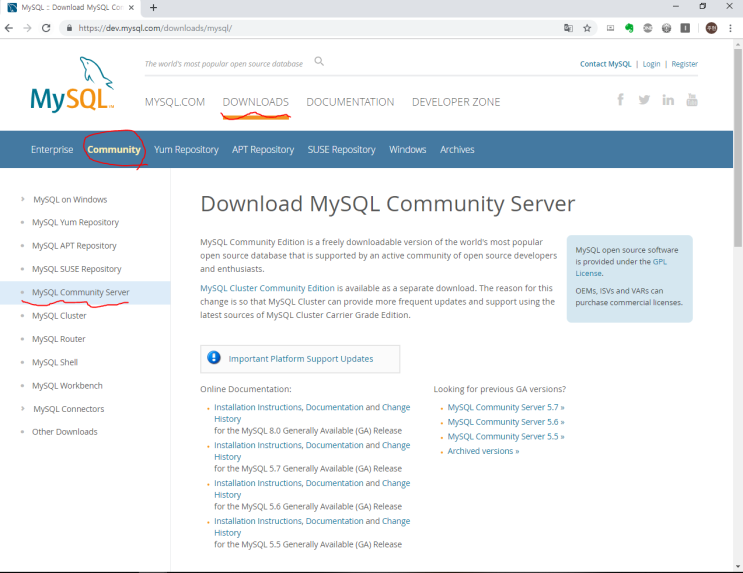Open a new browser tab with plus
The image size is (743, 573).
point(153,8)
